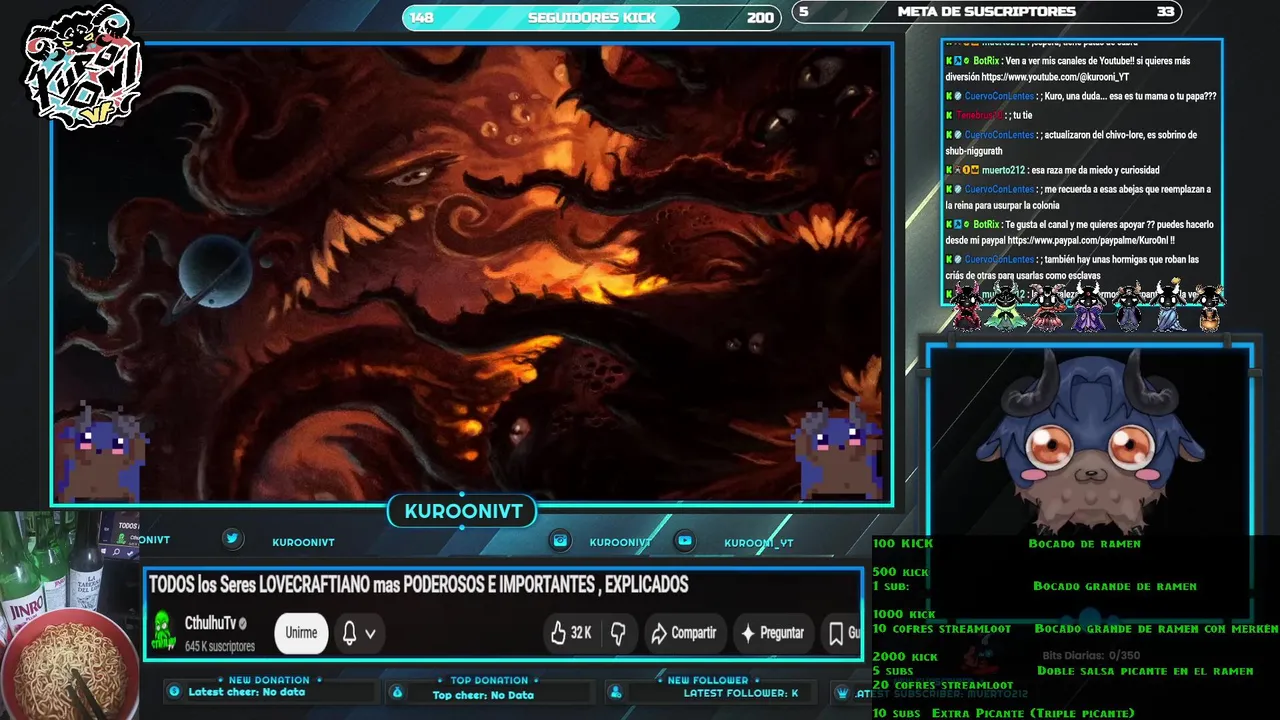The image size is (1280, 720).
Task: Click the pixel goat sprite at the video's lower left
Action: tap(100, 452)
